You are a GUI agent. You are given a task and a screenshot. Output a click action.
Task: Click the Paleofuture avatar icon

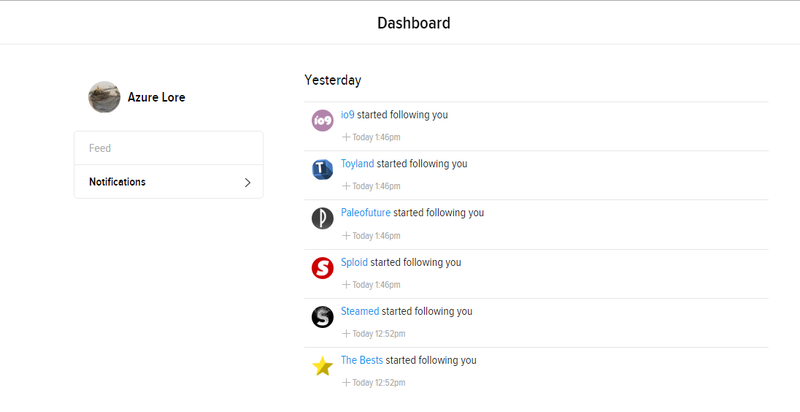[322, 218]
